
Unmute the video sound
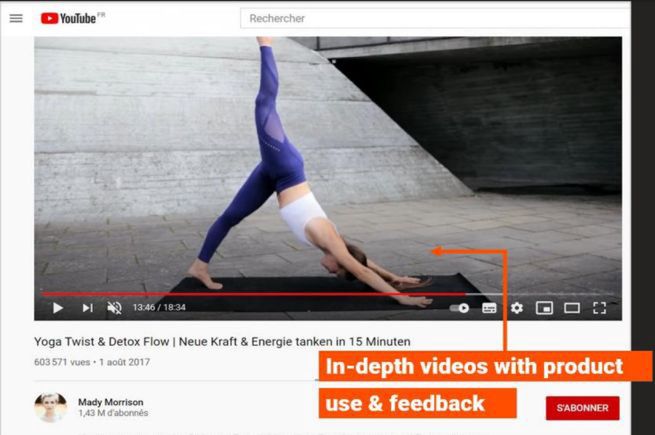click(x=114, y=308)
